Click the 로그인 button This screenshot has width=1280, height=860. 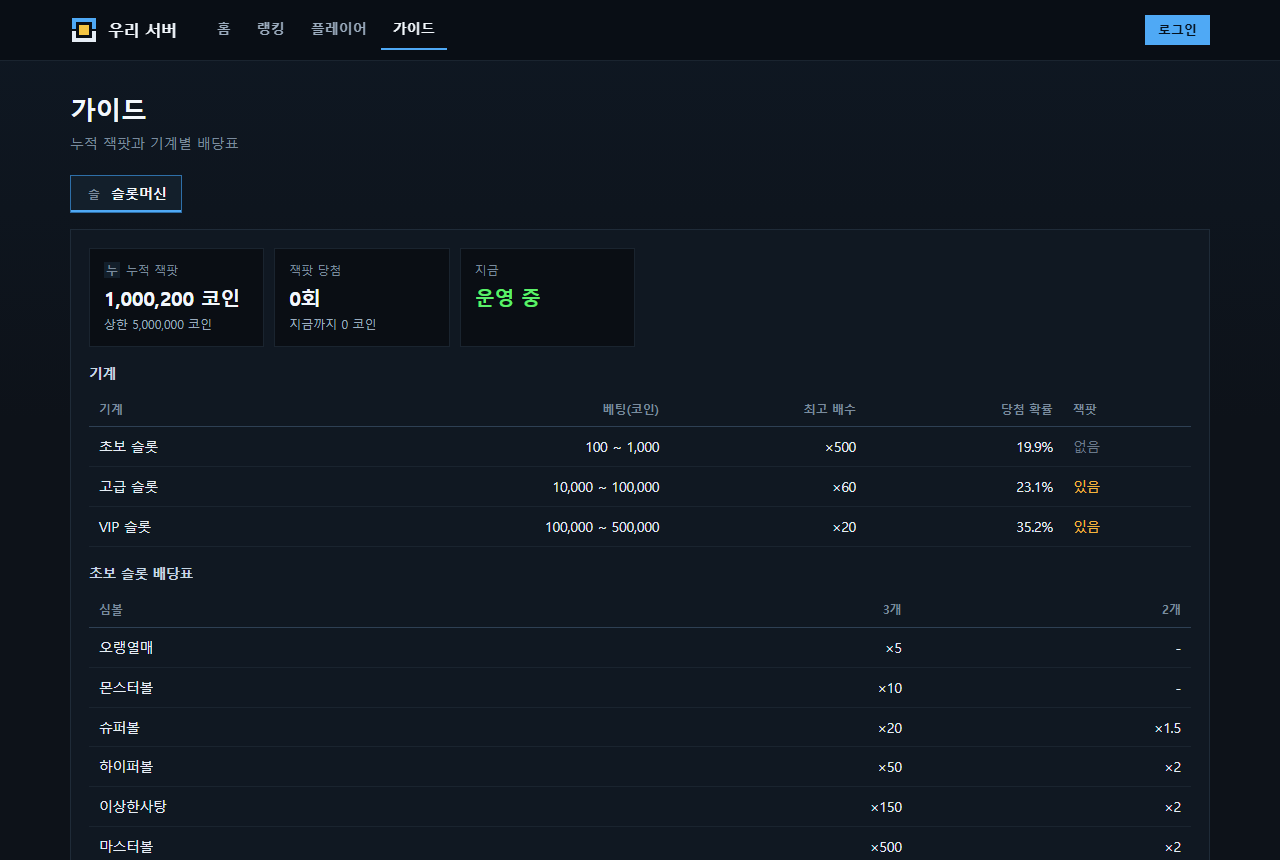tap(1177, 30)
